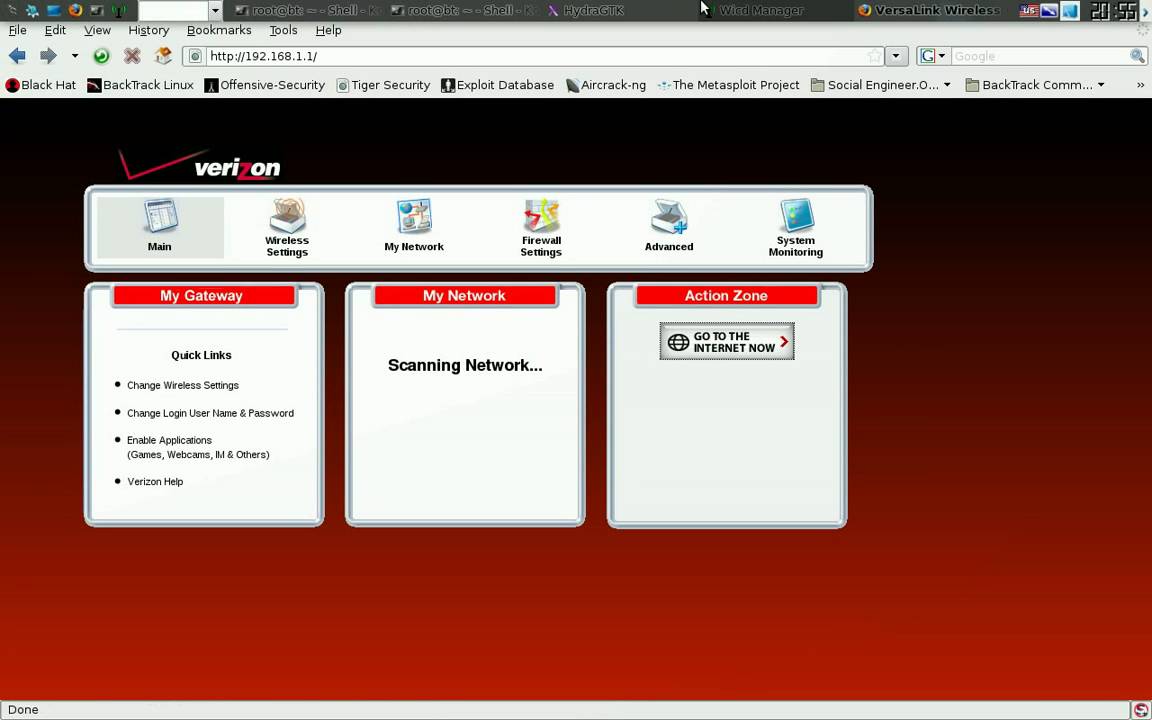Click Change Login User Name & Password
Viewport: 1152px width, 720px height.
(x=210, y=413)
